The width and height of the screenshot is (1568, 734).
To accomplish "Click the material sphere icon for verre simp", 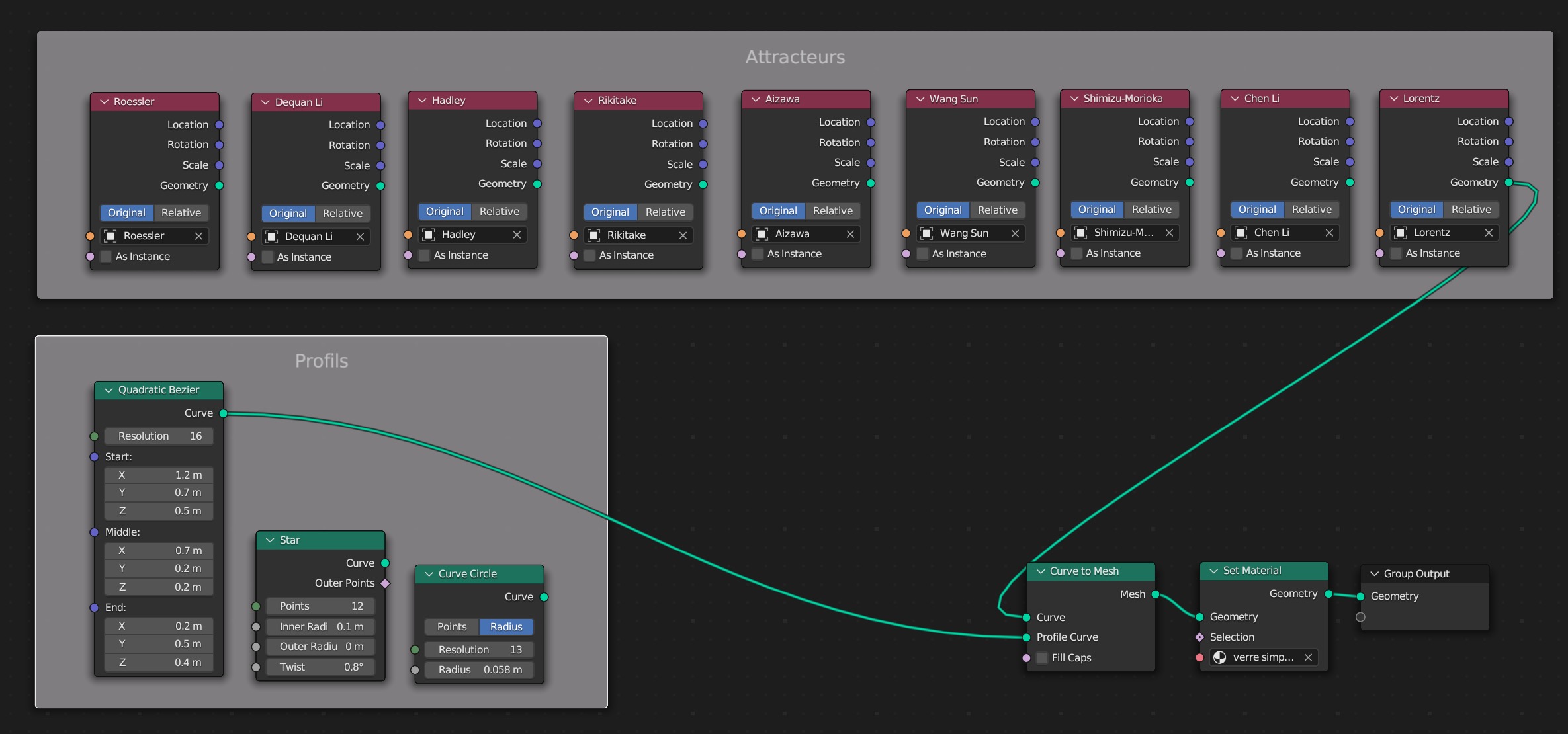I will coord(1219,657).
